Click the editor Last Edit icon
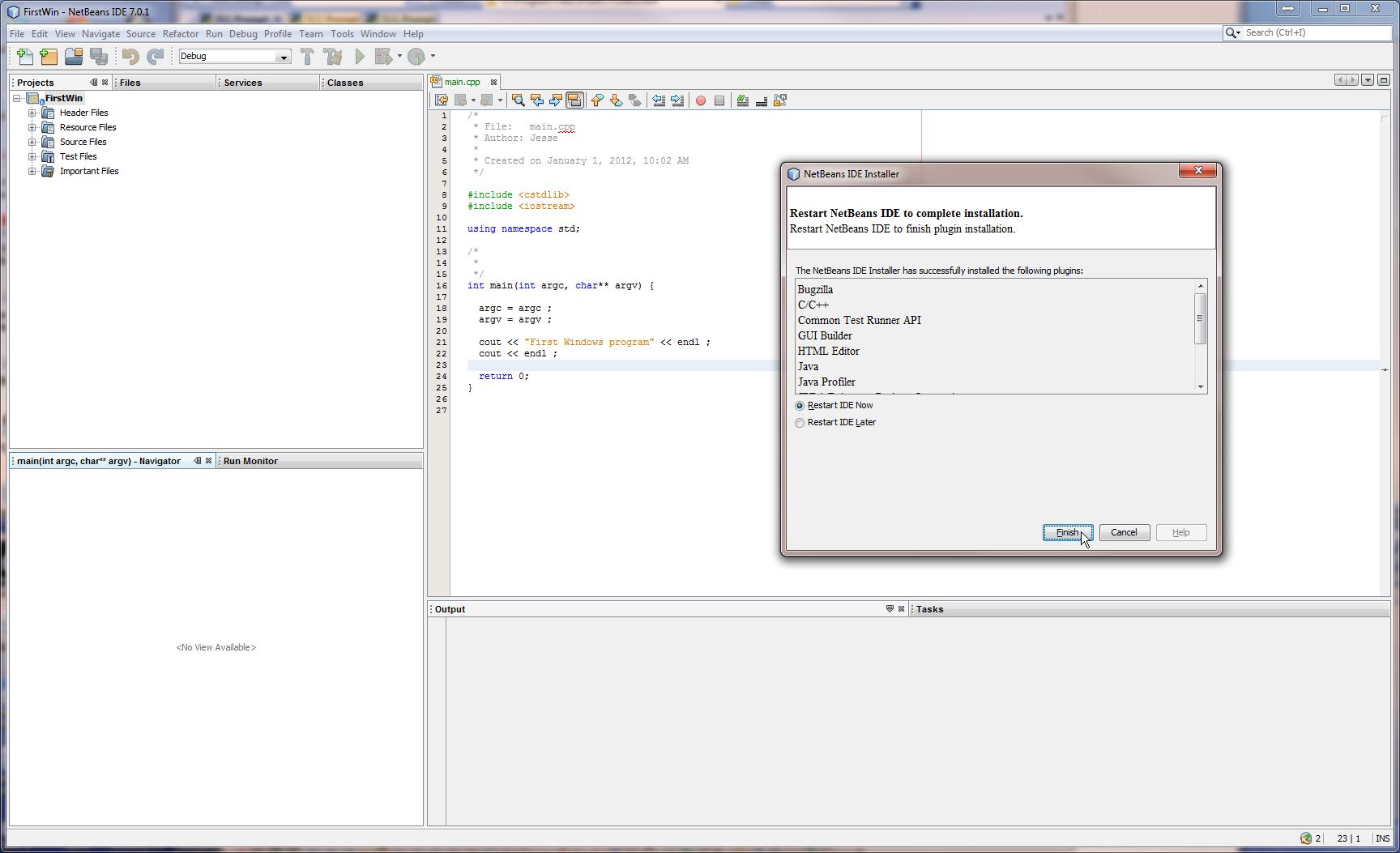The height and width of the screenshot is (853, 1400). tap(442, 100)
